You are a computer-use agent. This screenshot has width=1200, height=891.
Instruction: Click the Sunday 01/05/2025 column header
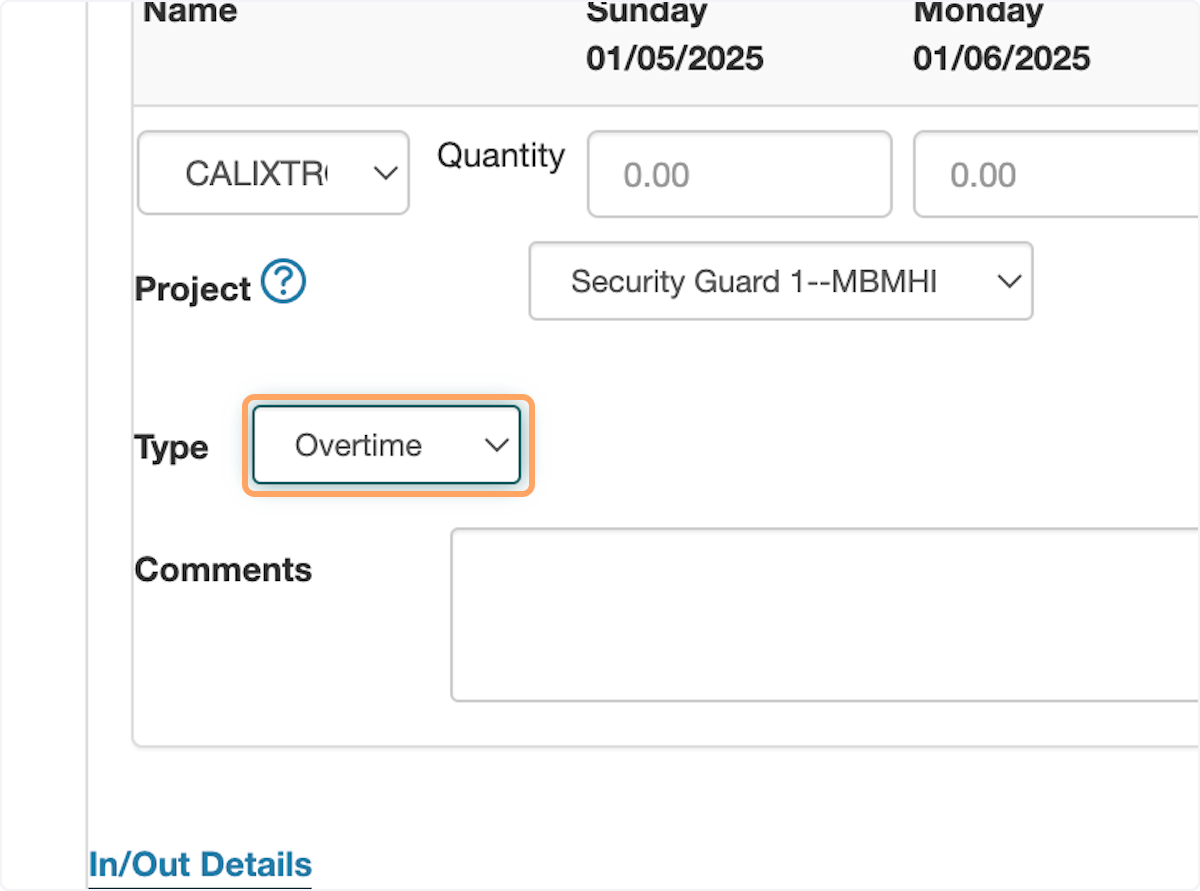point(674,36)
